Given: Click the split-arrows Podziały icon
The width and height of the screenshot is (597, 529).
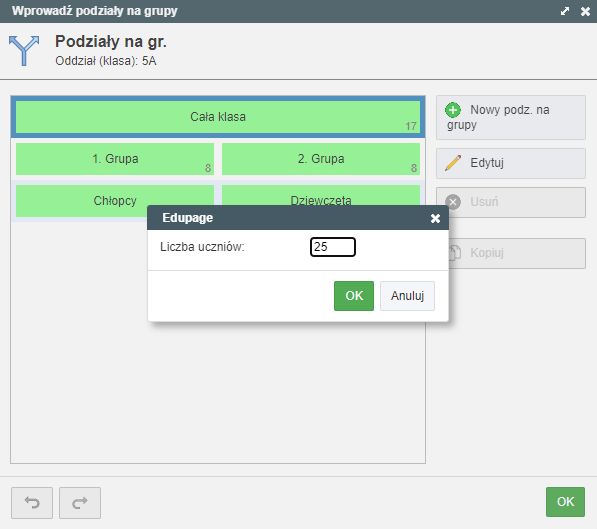Looking at the screenshot, I should click(x=24, y=51).
